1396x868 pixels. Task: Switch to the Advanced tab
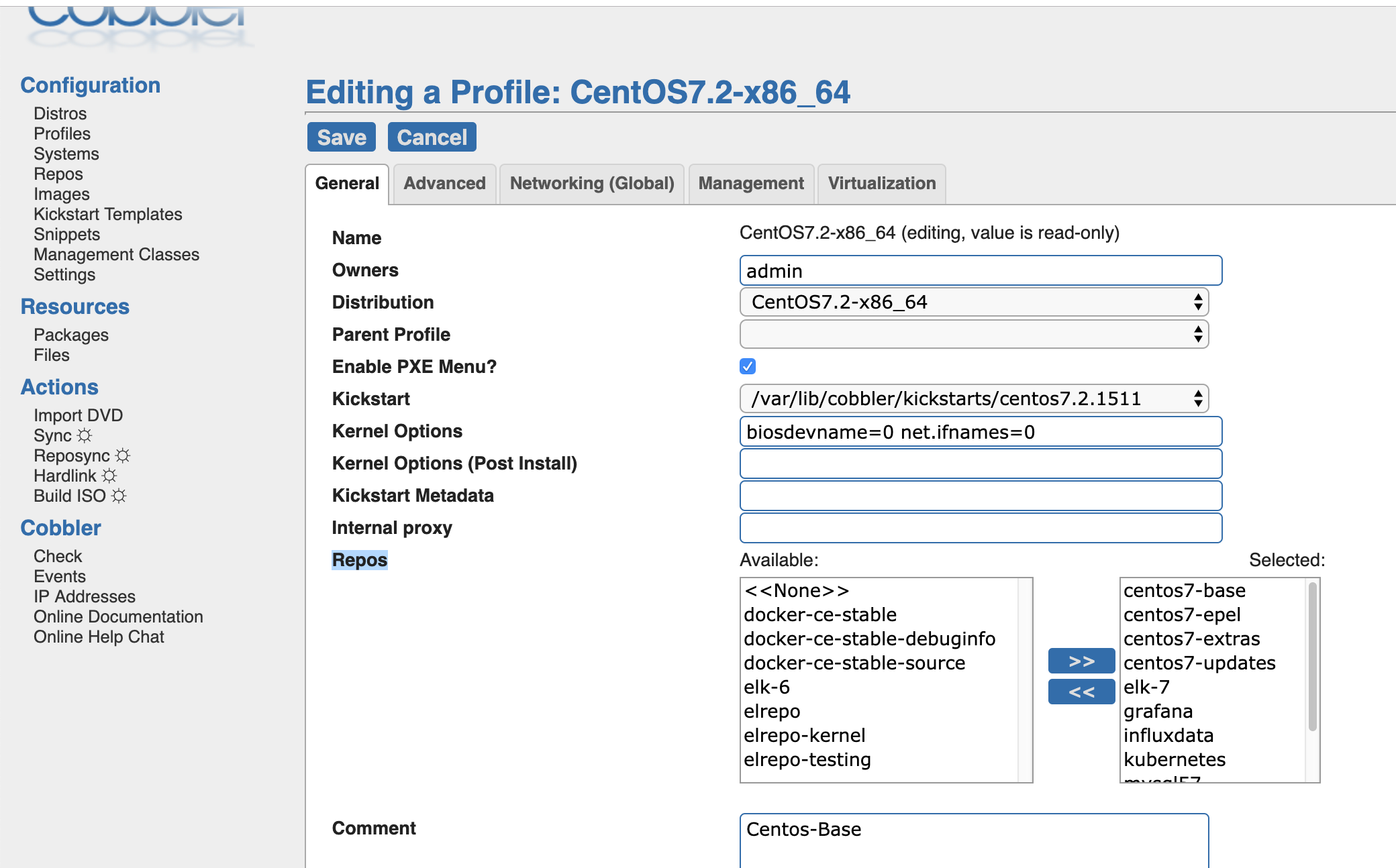point(444,184)
